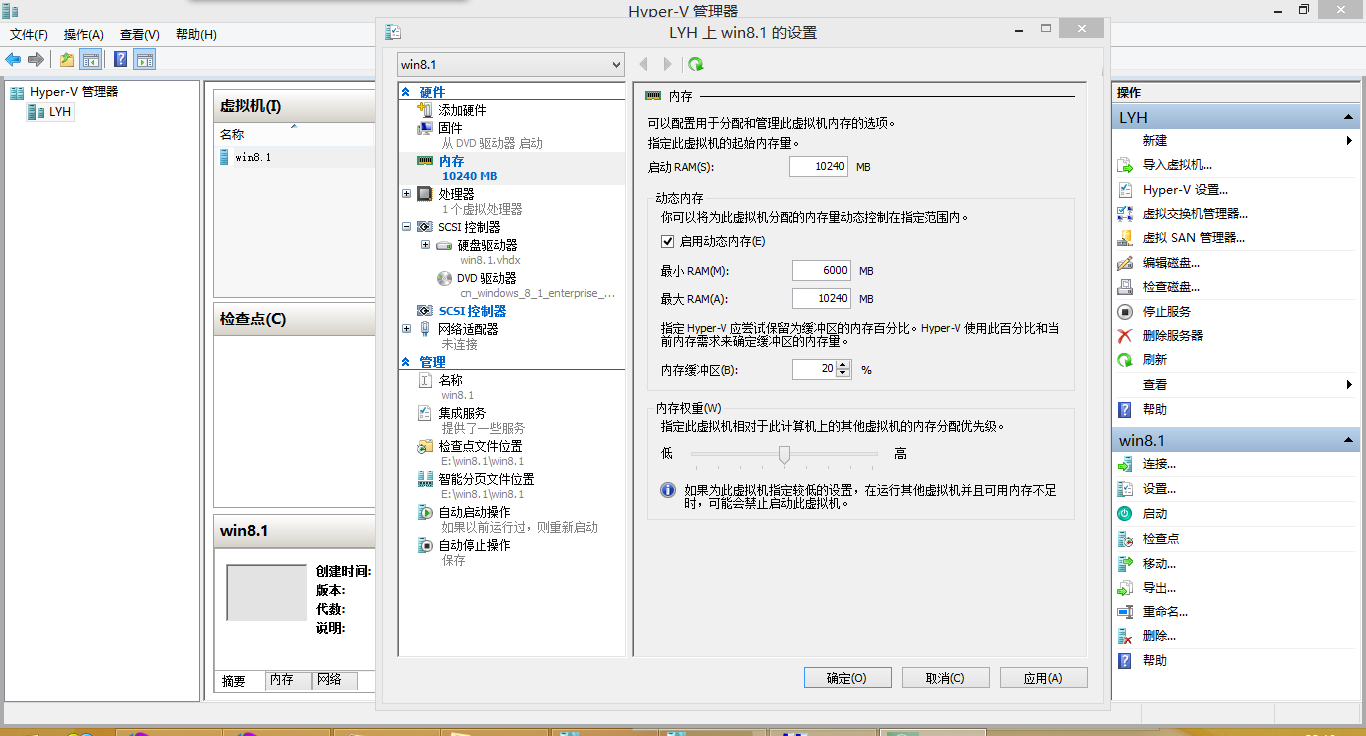Click the Up One Level folder toolbar icon
Viewport: 1366px width, 736px height.
66,60
